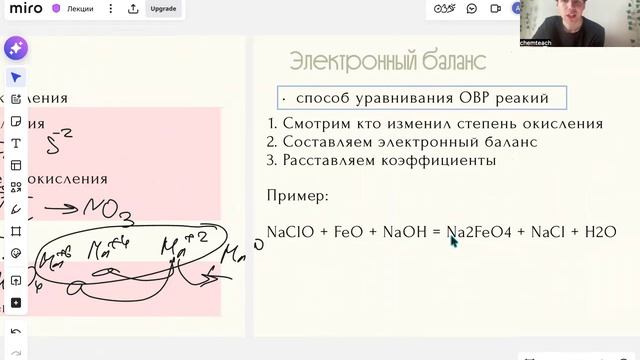Click the Upgrade button
640x360 pixels.
(163, 9)
